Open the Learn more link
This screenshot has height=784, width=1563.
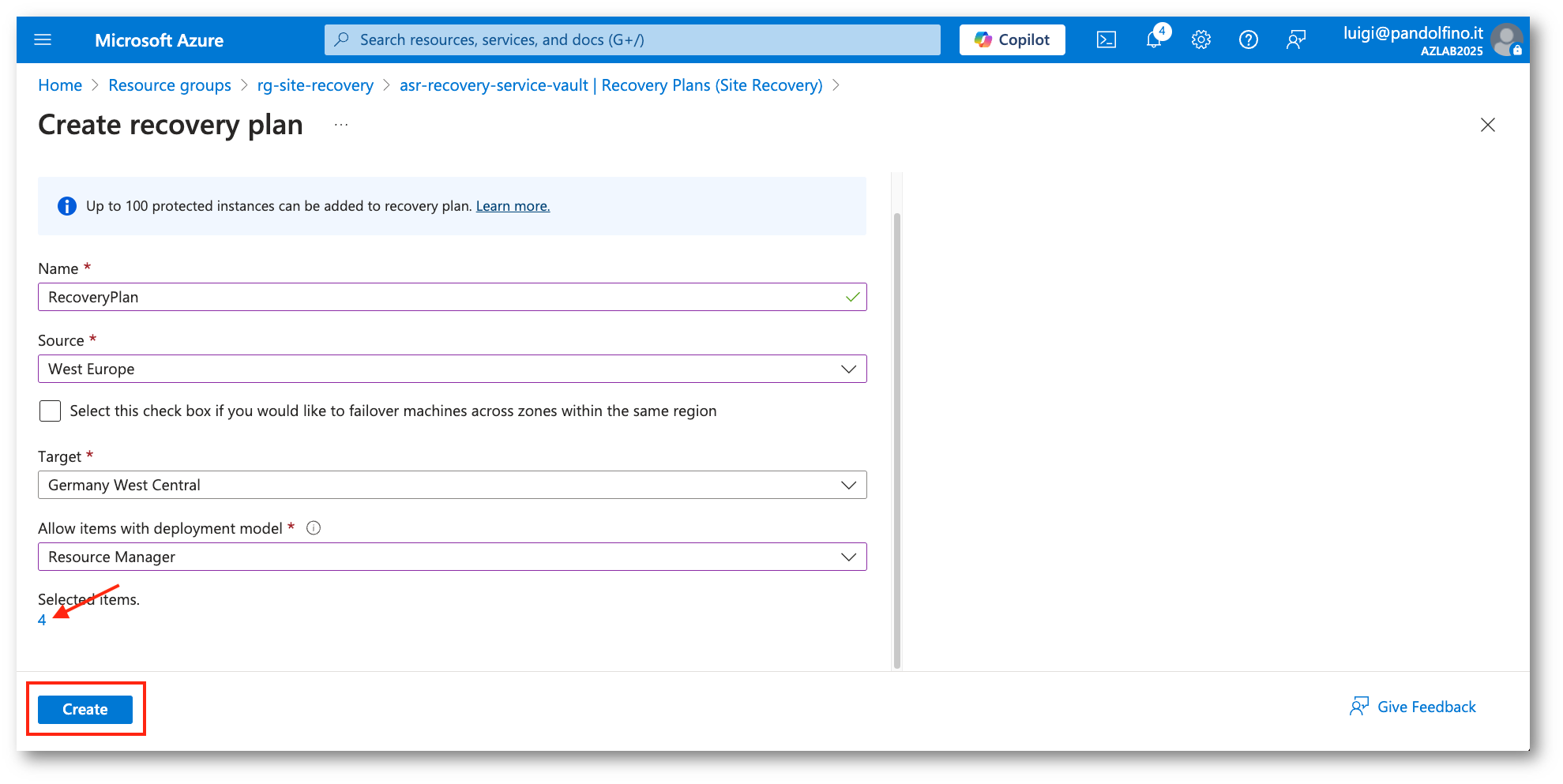(513, 206)
